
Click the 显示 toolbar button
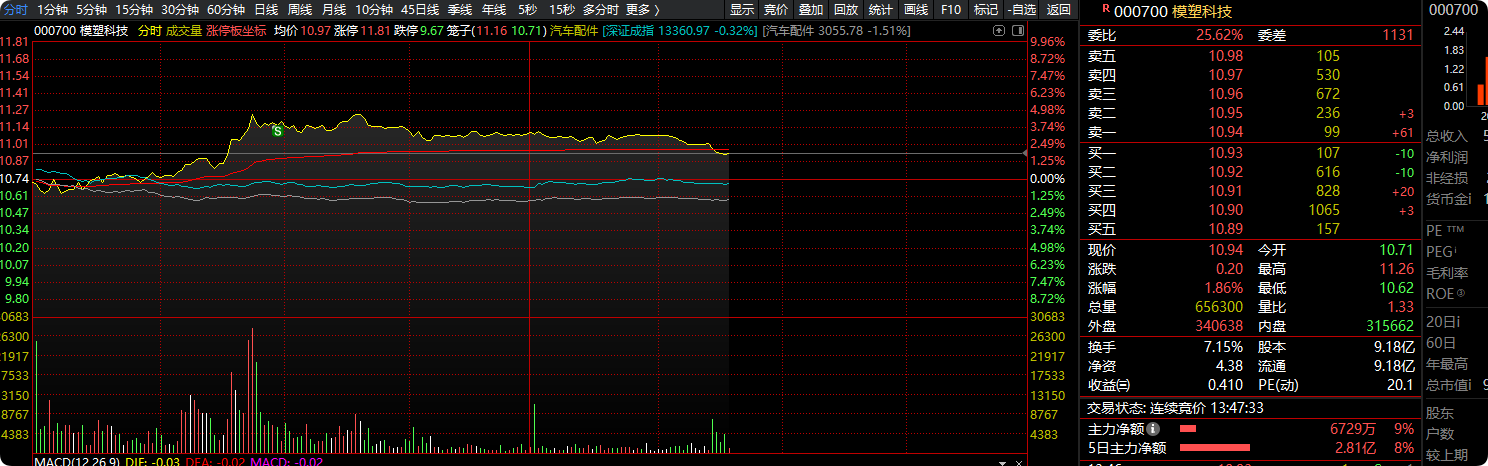point(742,9)
